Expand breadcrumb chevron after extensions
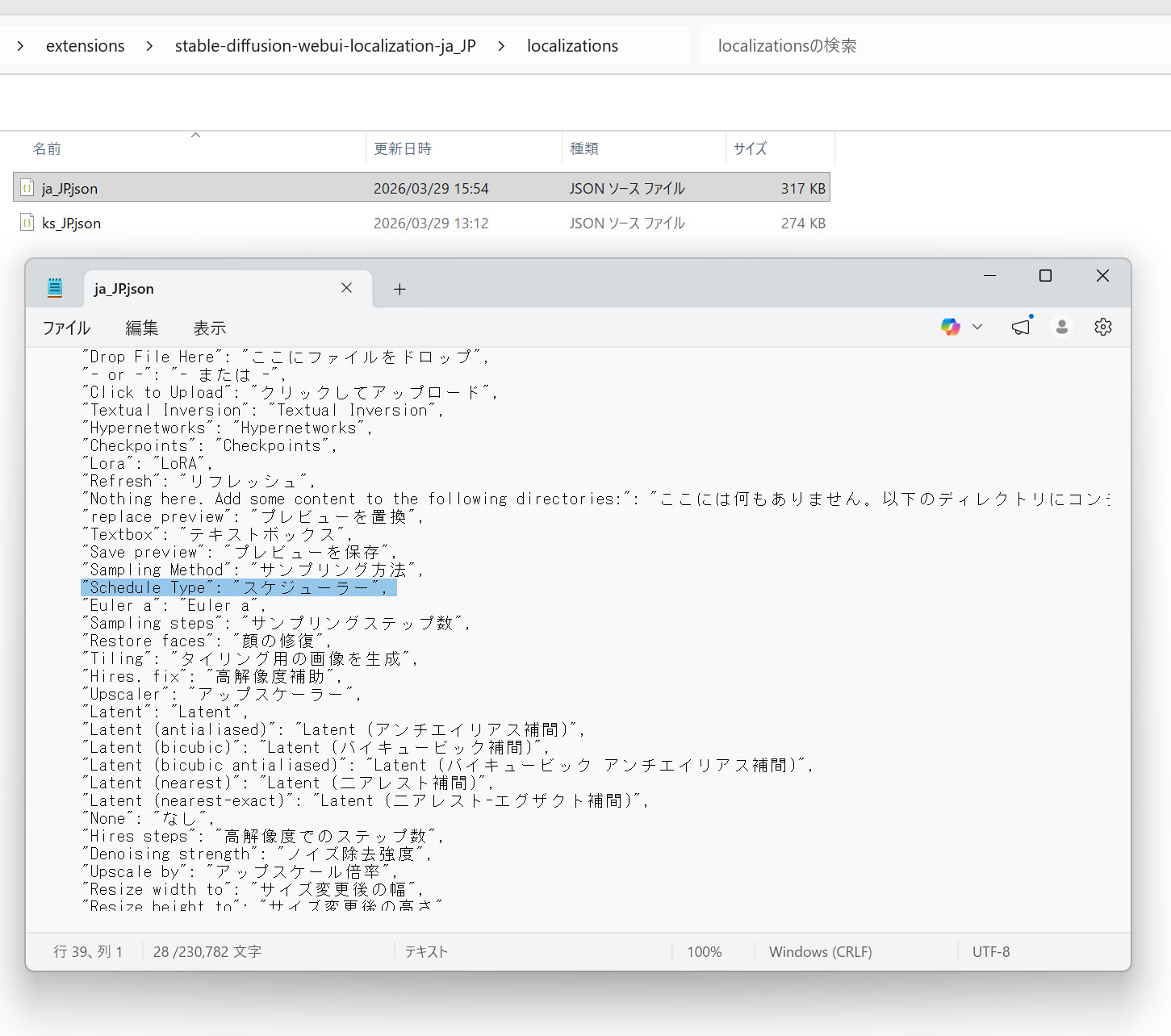This screenshot has width=1171, height=1036. [149, 46]
